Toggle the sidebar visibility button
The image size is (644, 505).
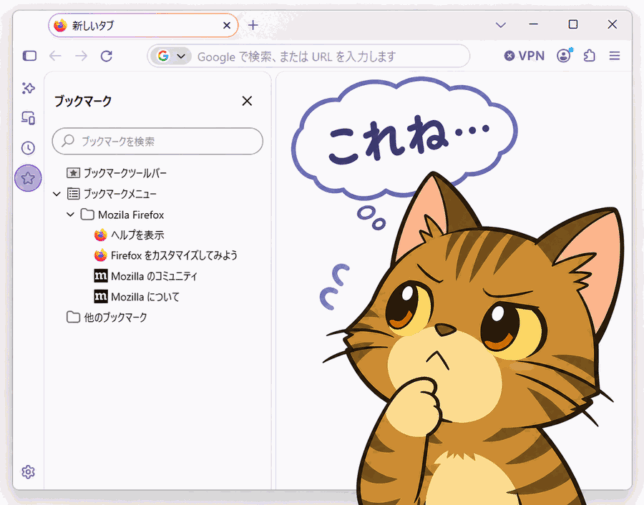click(x=30, y=56)
